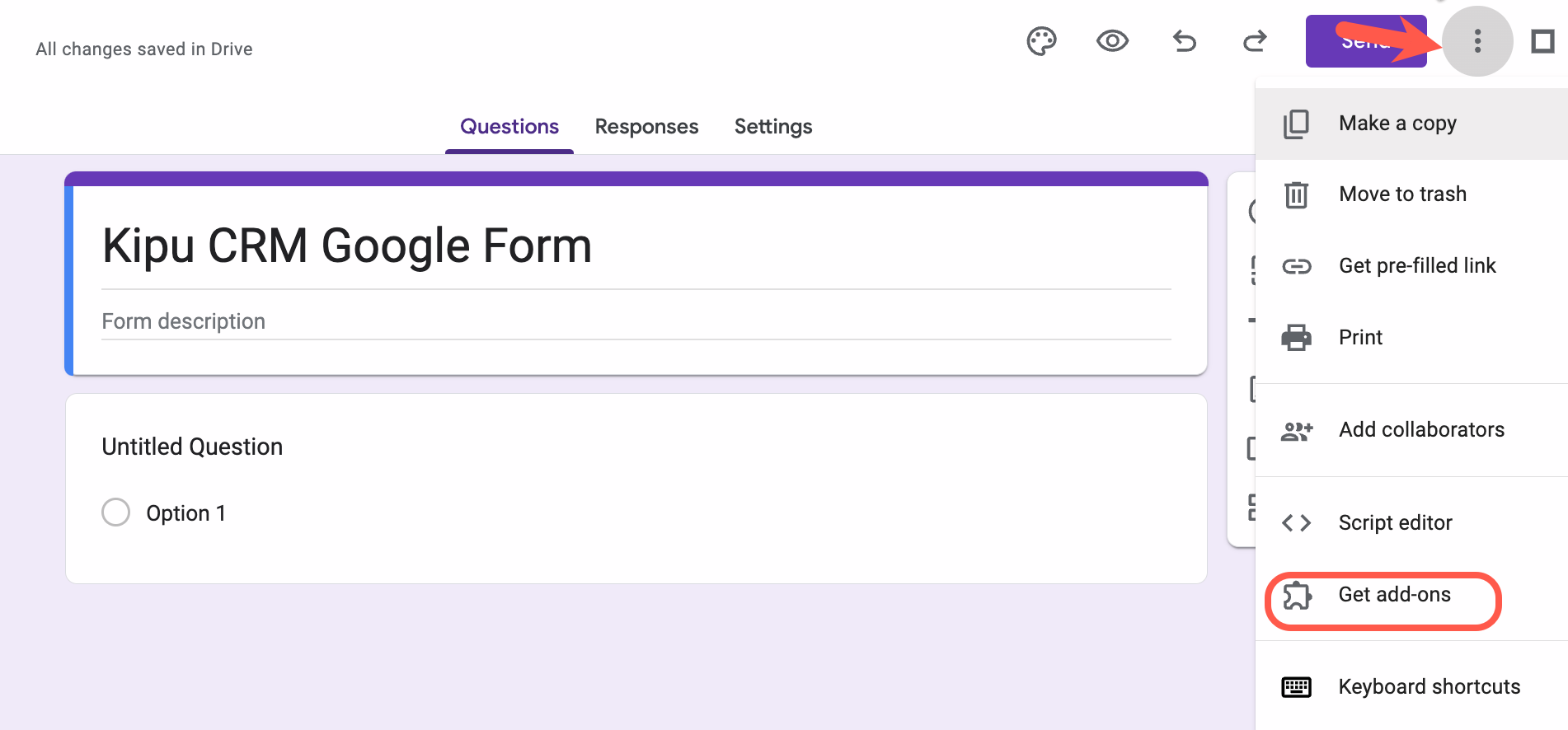
Task: Select Get pre-filled link option
Action: [1416, 265]
